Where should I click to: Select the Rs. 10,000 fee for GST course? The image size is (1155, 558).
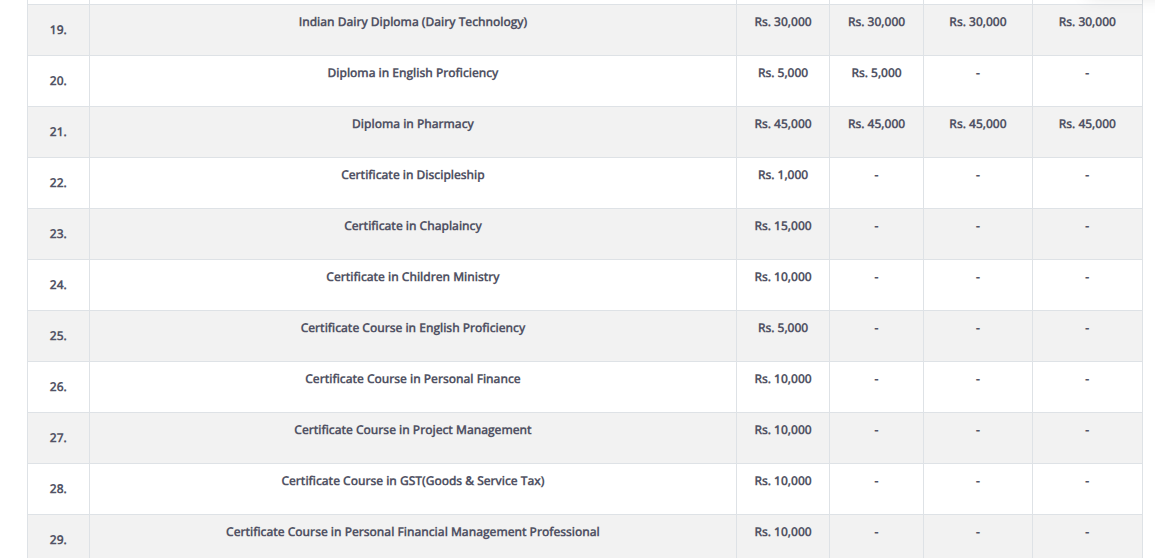point(783,481)
